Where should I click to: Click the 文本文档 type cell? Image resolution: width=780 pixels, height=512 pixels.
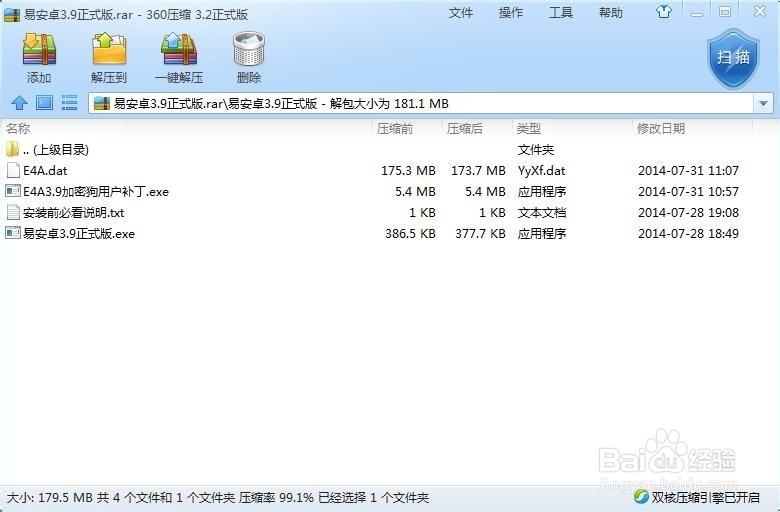(x=542, y=212)
